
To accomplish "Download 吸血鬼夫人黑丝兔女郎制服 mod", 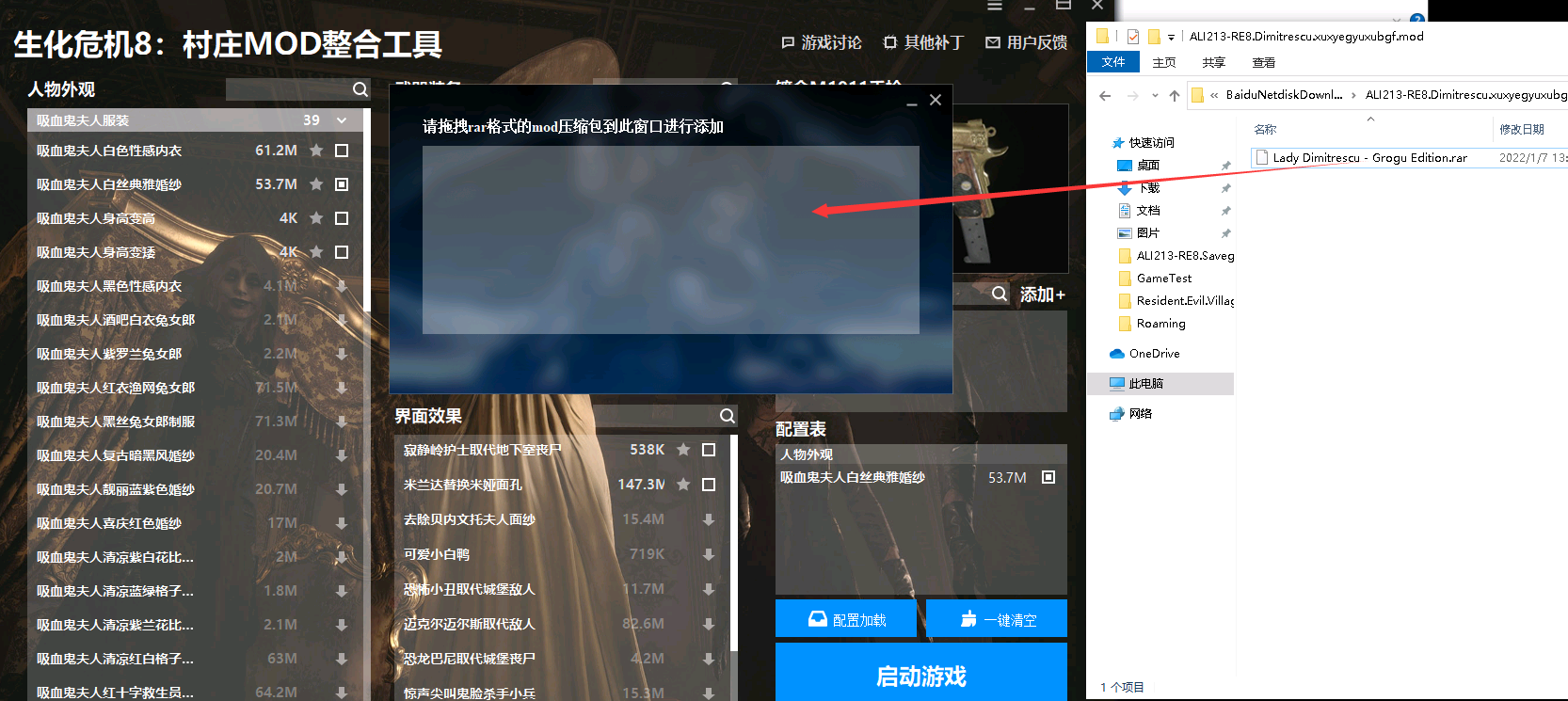I will 342,422.
